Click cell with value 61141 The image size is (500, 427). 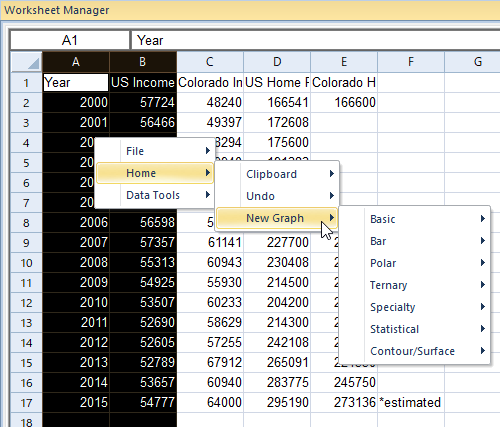coord(210,242)
